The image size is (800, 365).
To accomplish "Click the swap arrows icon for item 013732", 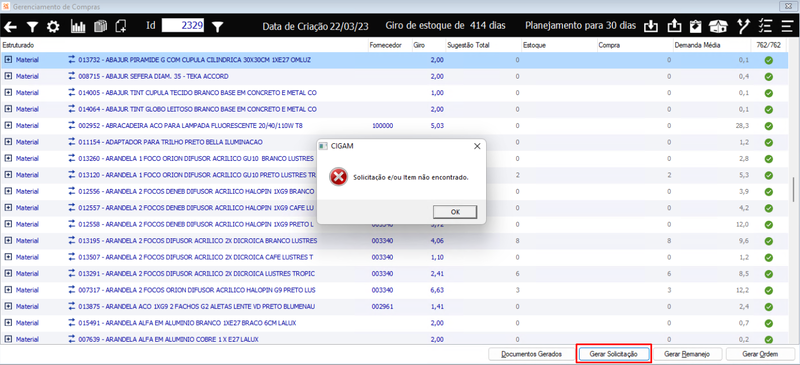I will coord(71,60).
